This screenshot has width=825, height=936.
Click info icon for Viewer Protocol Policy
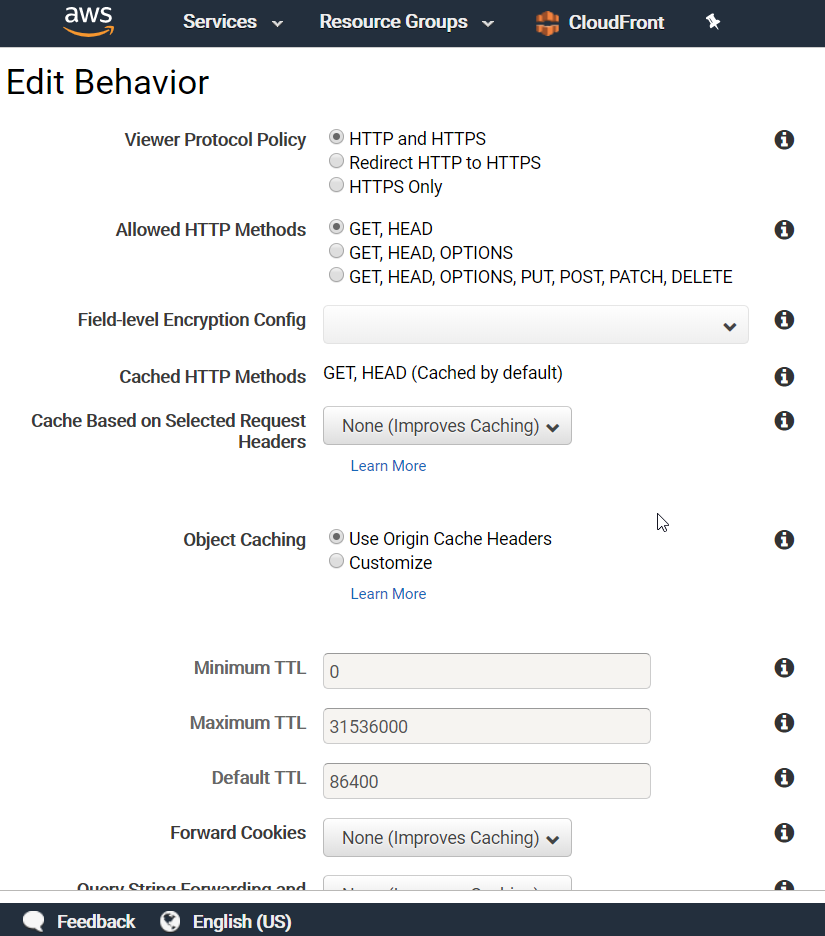[784, 140]
